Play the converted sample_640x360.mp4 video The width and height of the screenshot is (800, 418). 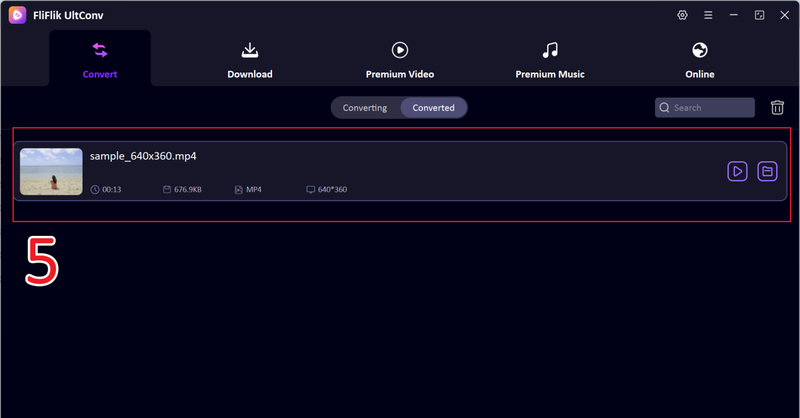[x=737, y=171]
